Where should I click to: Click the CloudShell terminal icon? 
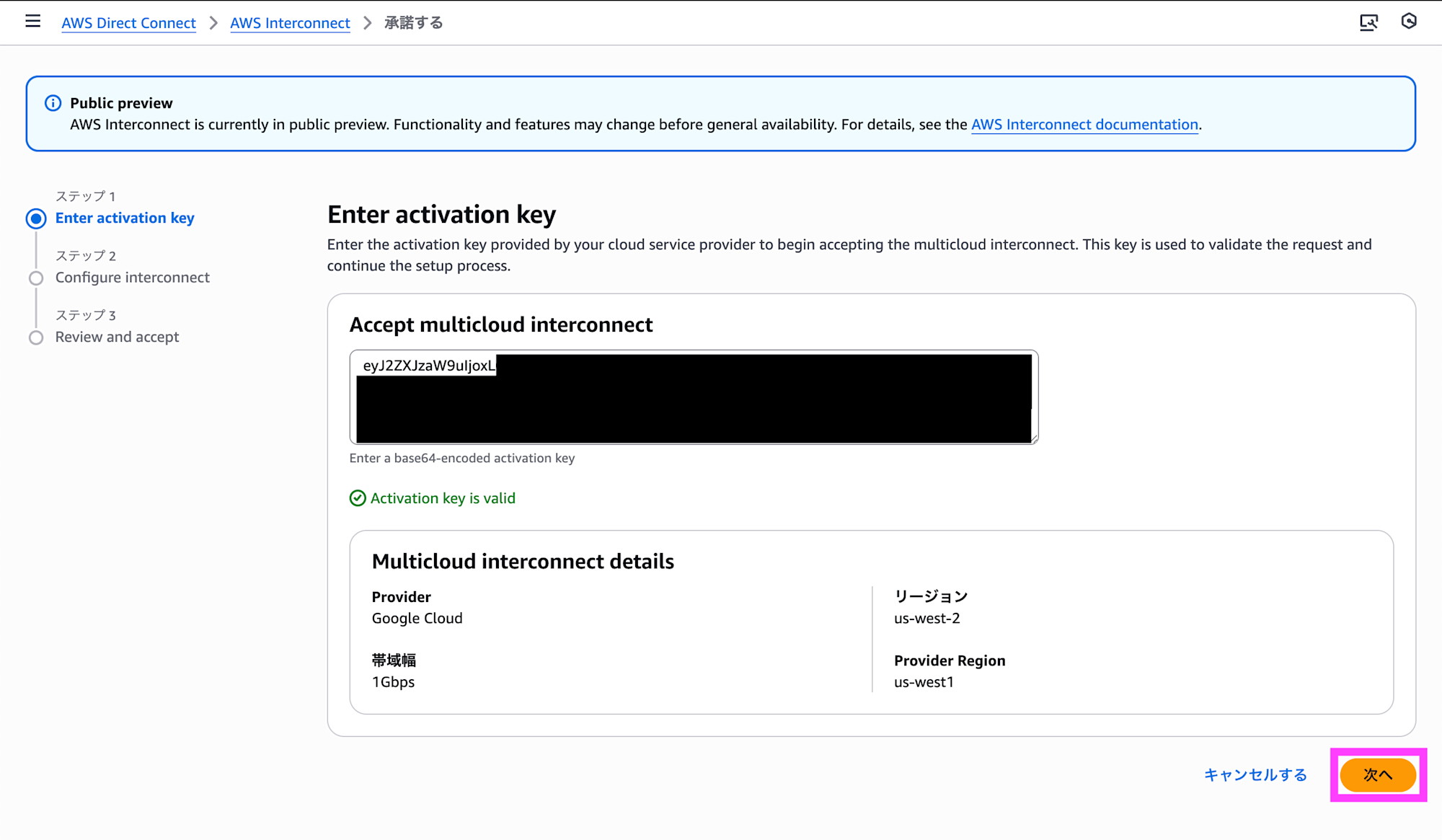pyautogui.click(x=1368, y=22)
